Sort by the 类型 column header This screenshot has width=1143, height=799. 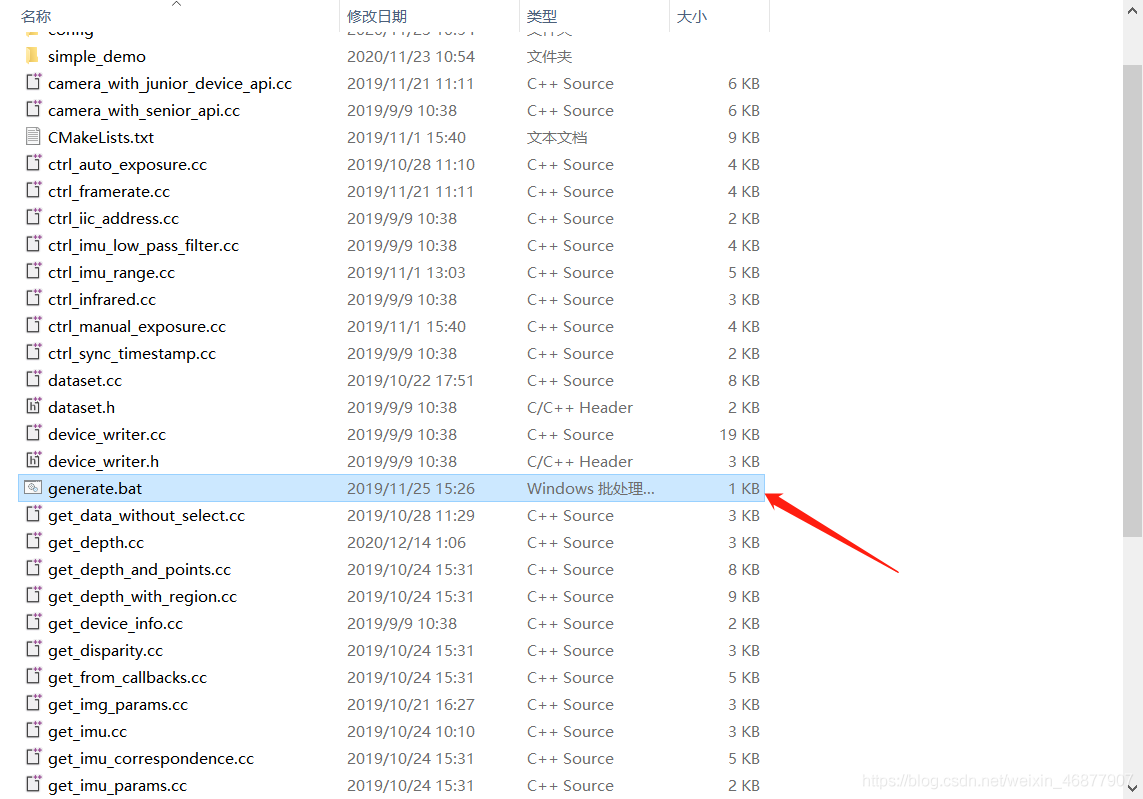[542, 16]
